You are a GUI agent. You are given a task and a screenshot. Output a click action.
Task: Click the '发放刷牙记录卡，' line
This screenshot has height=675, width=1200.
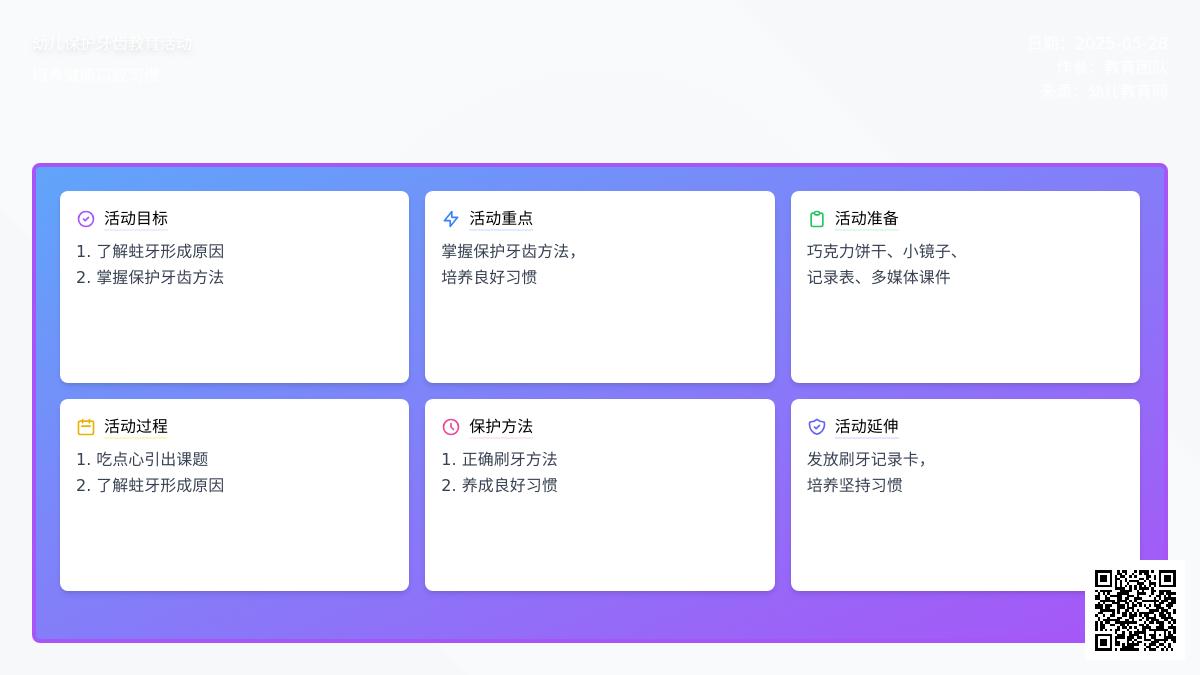(869, 460)
